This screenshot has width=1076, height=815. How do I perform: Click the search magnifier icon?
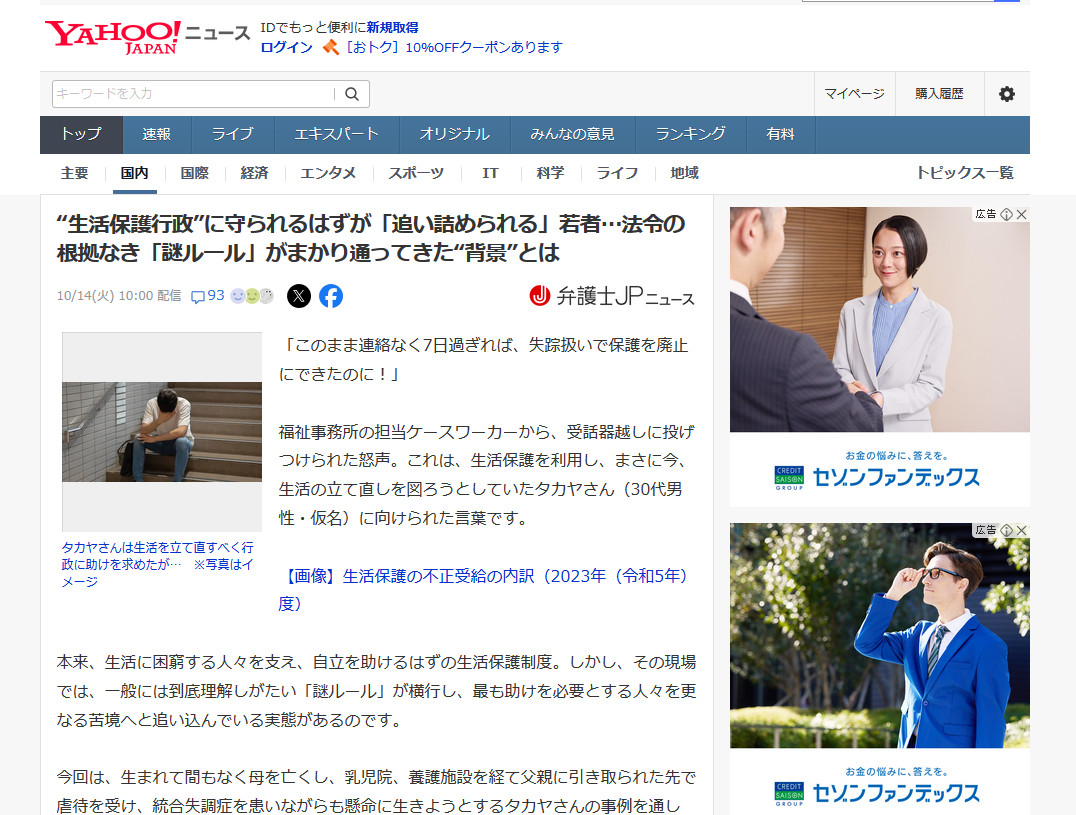(352, 94)
